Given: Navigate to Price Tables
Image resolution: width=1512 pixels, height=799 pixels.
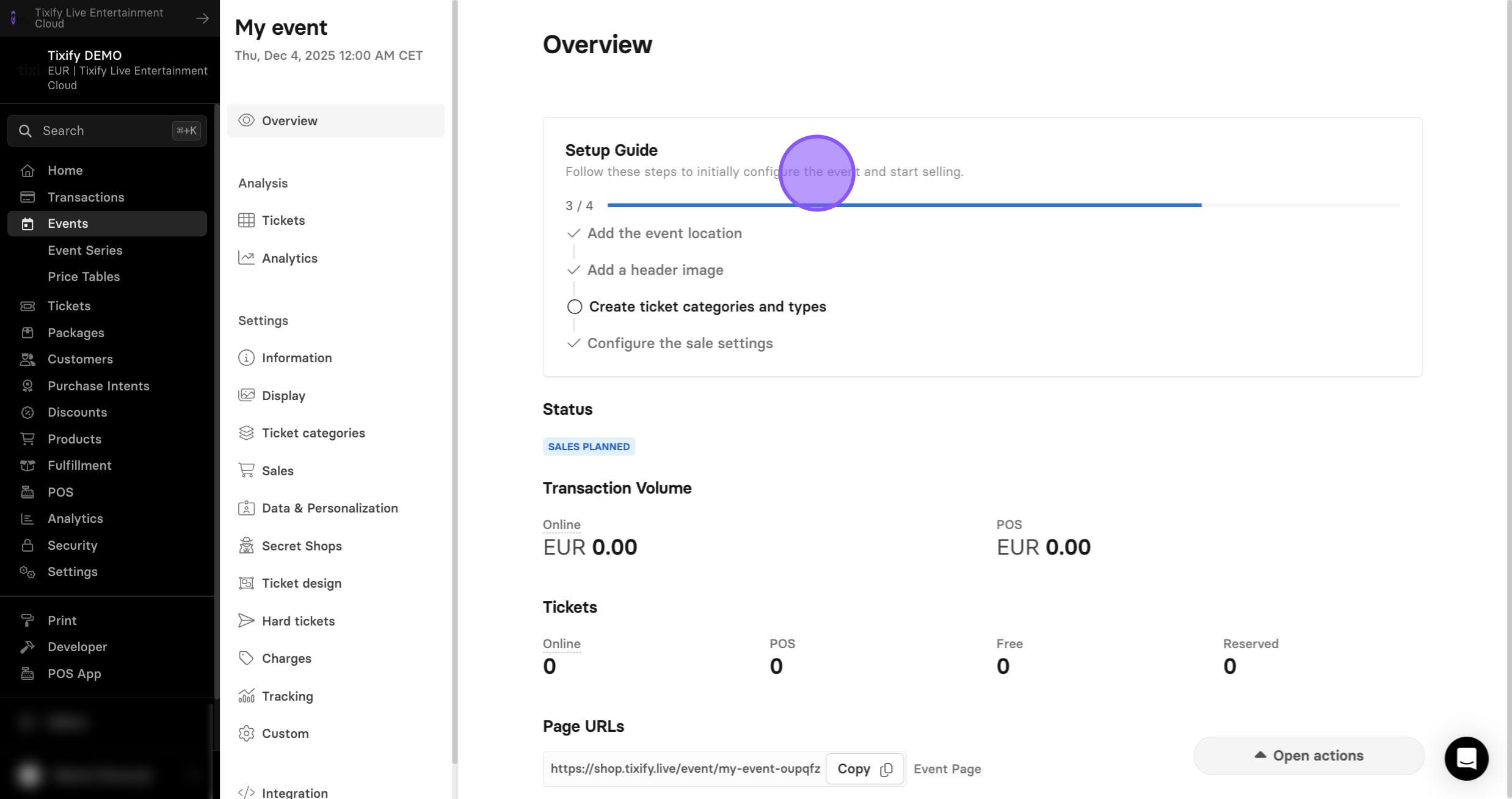Looking at the screenshot, I should (x=84, y=277).
